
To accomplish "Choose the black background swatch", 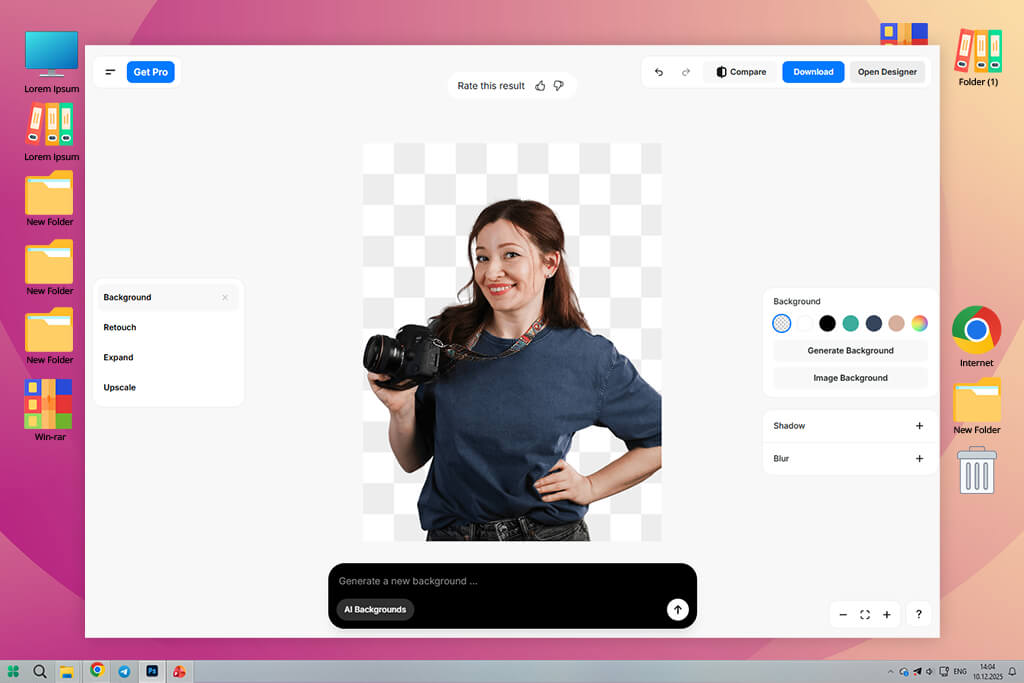I will 827,323.
